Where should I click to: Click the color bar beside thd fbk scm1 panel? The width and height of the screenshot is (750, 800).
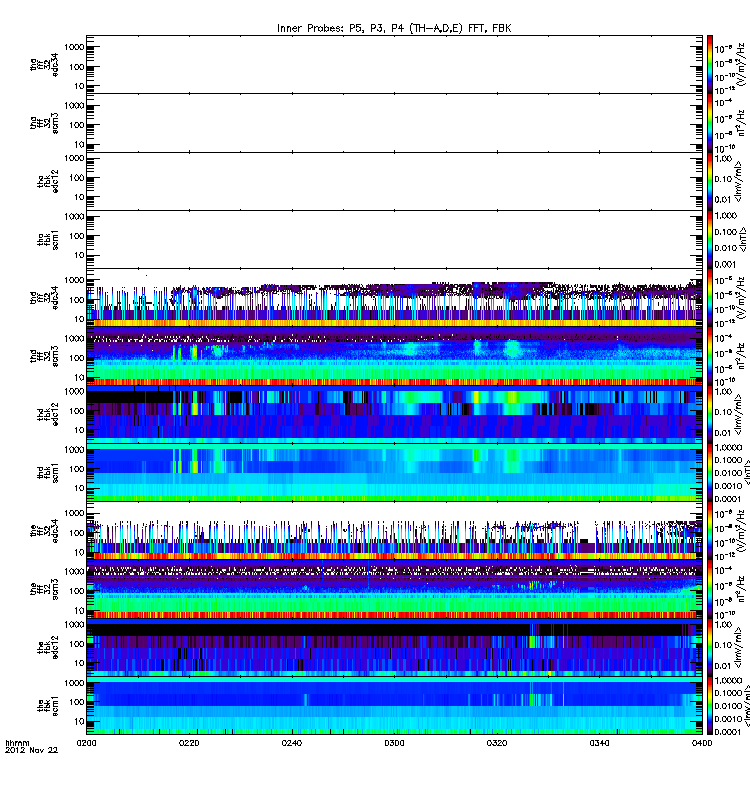coord(709,472)
